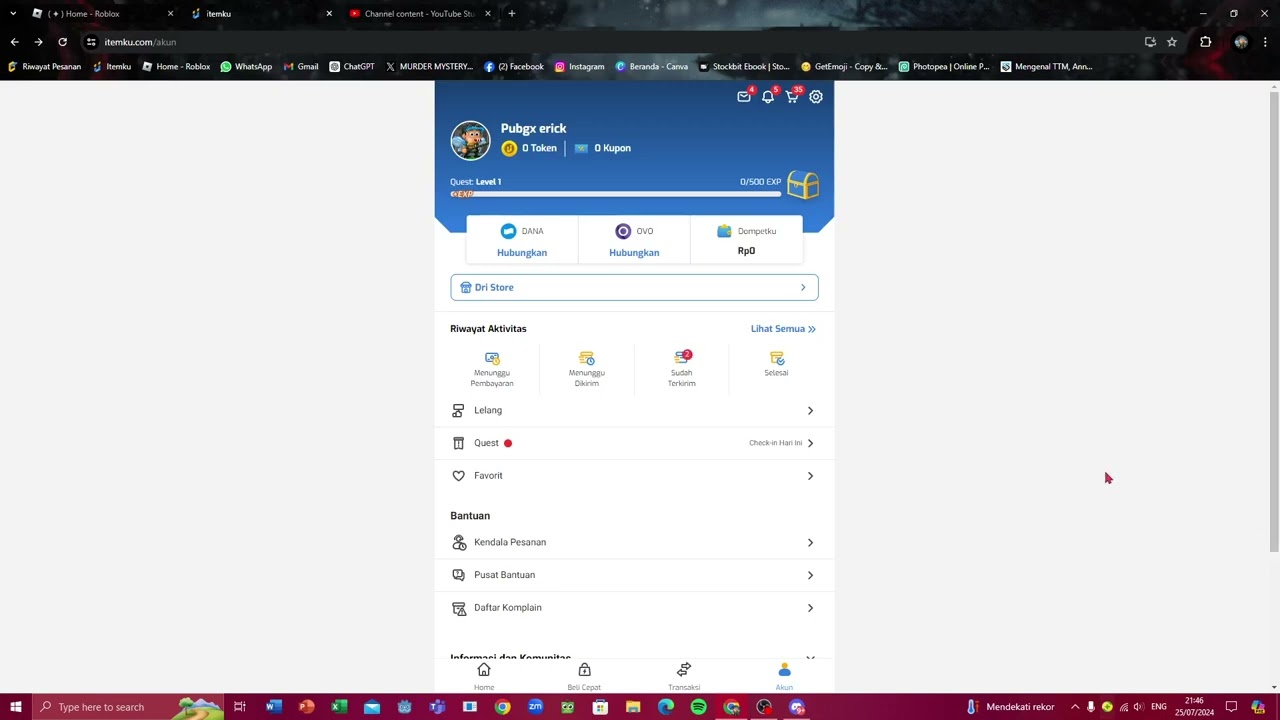Open ChatGPT bookmark

tap(352, 67)
